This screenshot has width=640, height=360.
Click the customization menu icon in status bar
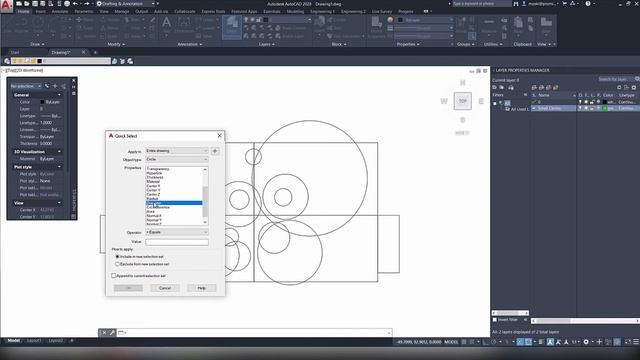(636, 342)
